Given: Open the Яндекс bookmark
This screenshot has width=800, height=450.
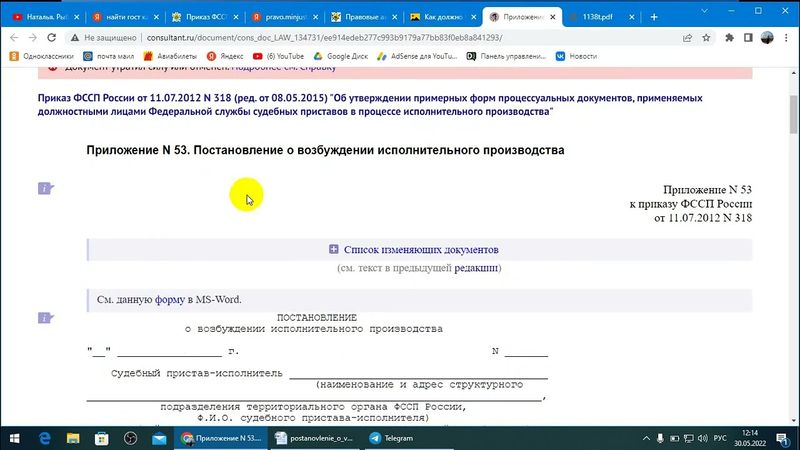Looking at the screenshot, I should click(x=226, y=56).
